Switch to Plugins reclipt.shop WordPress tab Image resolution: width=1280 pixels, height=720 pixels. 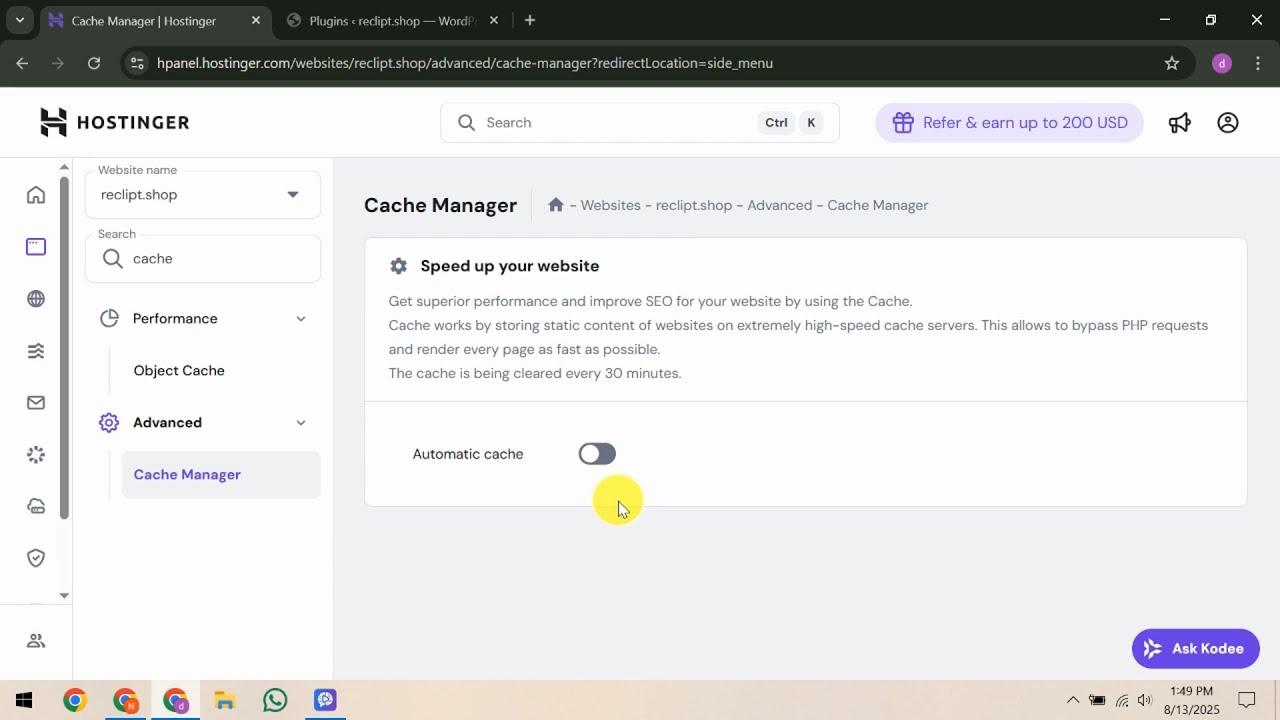pyautogui.click(x=392, y=20)
